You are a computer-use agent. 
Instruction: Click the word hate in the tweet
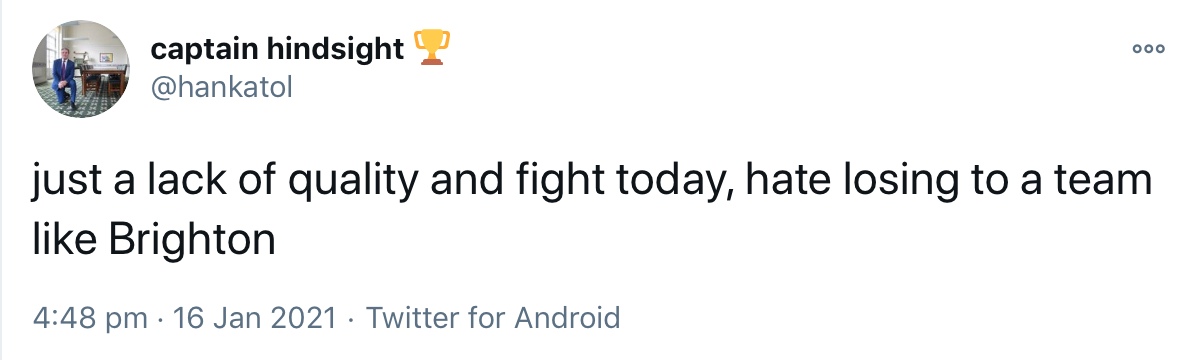784,183
